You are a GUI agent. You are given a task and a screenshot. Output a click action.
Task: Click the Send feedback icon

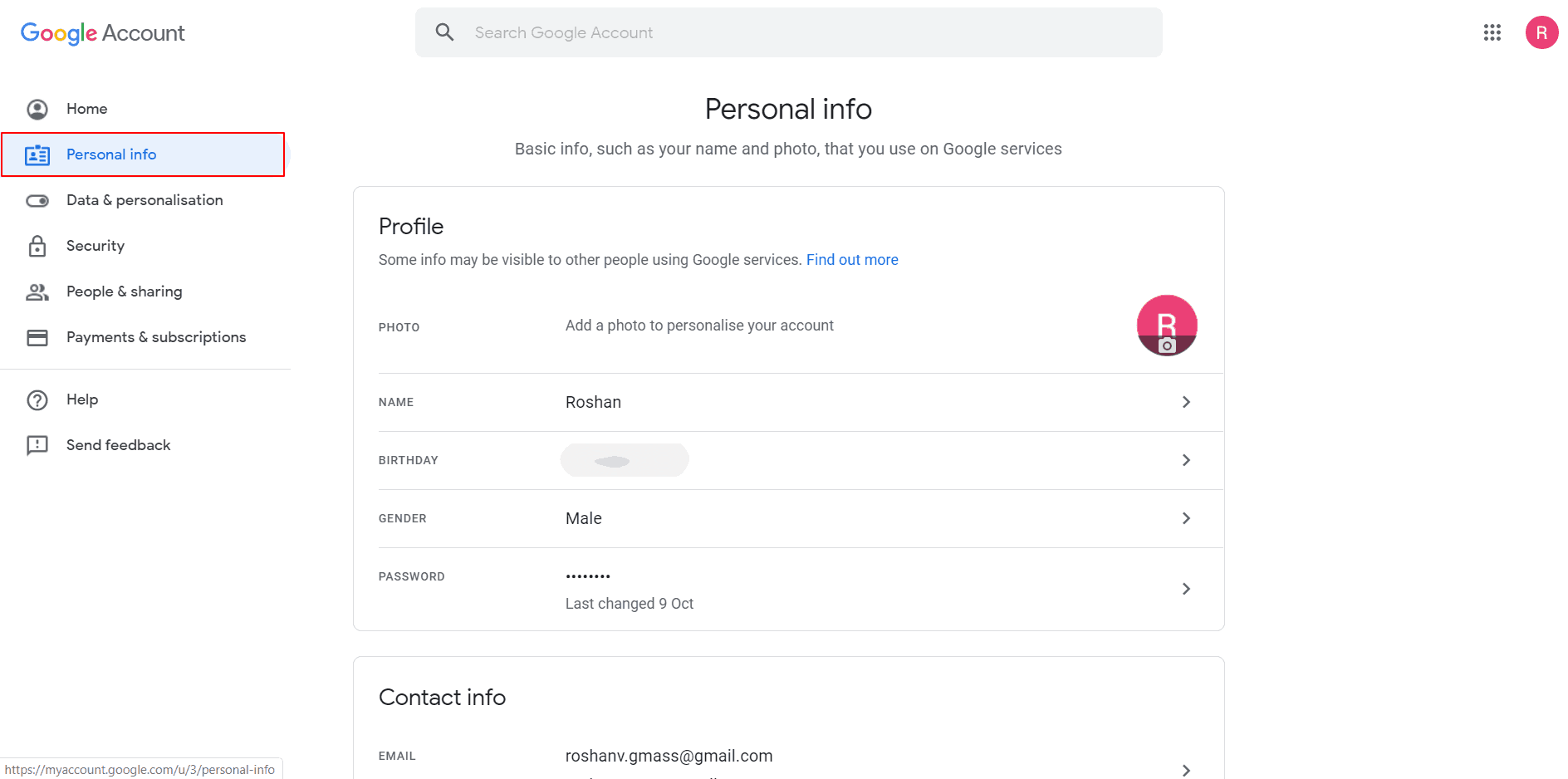[37, 445]
